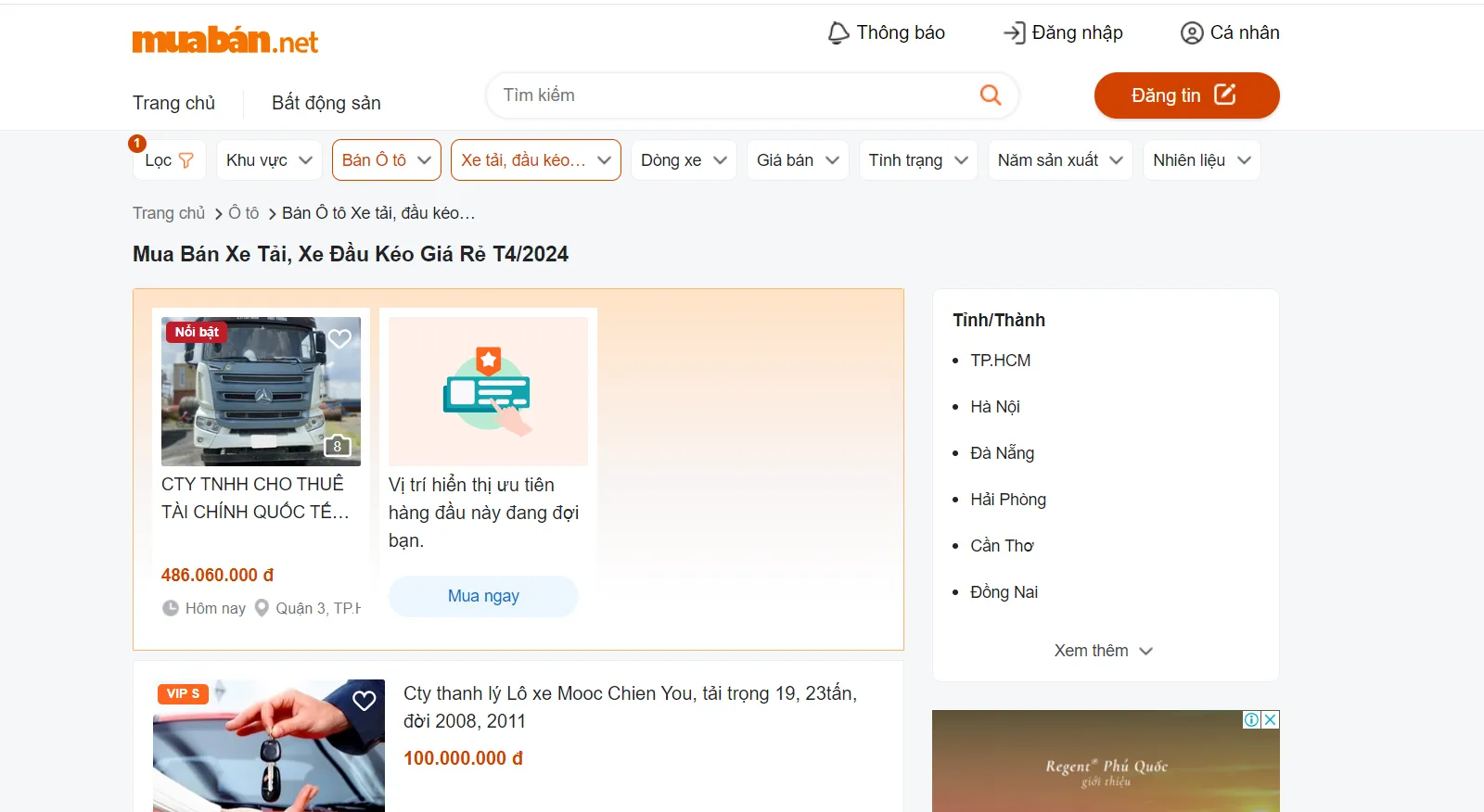Open the Xe tải, đầu kéo dropdown
The height and width of the screenshot is (812, 1484).
pyautogui.click(x=536, y=160)
